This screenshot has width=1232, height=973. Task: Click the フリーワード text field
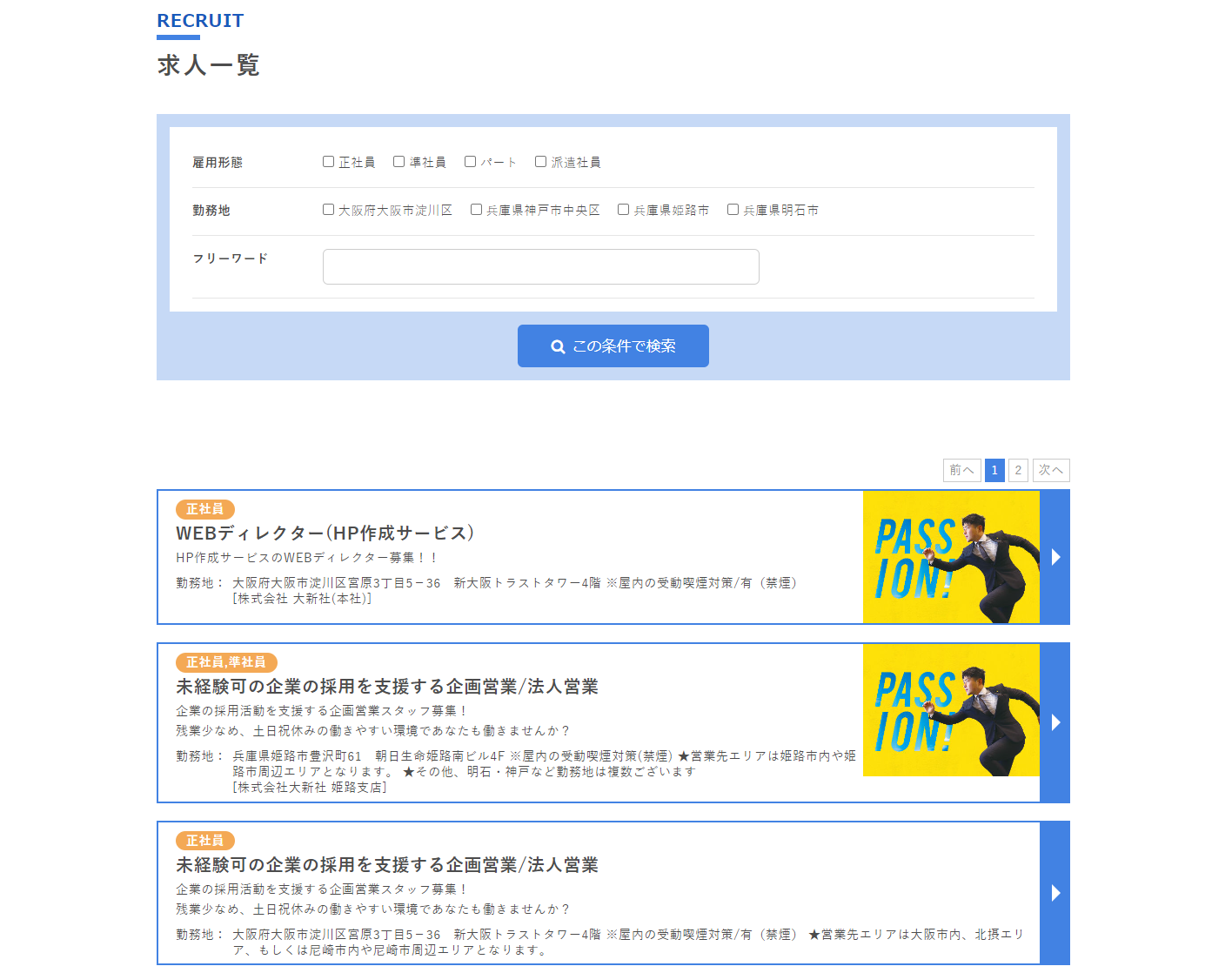click(541, 266)
